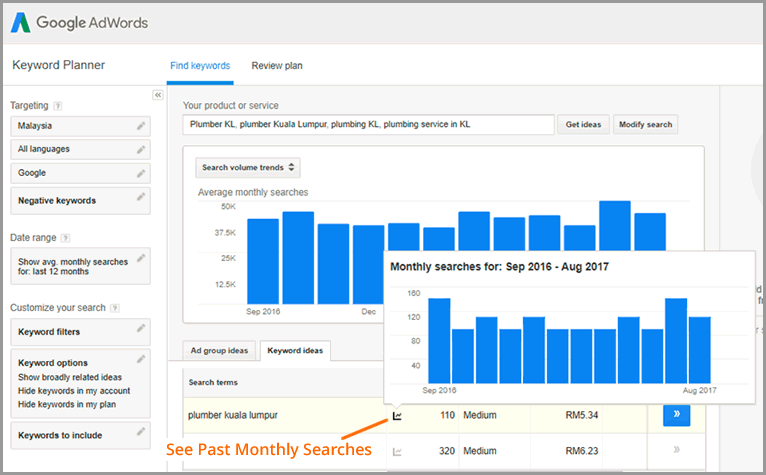Open the Keyword ideas tab
Image resolution: width=766 pixels, height=475 pixels.
pos(295,350)
